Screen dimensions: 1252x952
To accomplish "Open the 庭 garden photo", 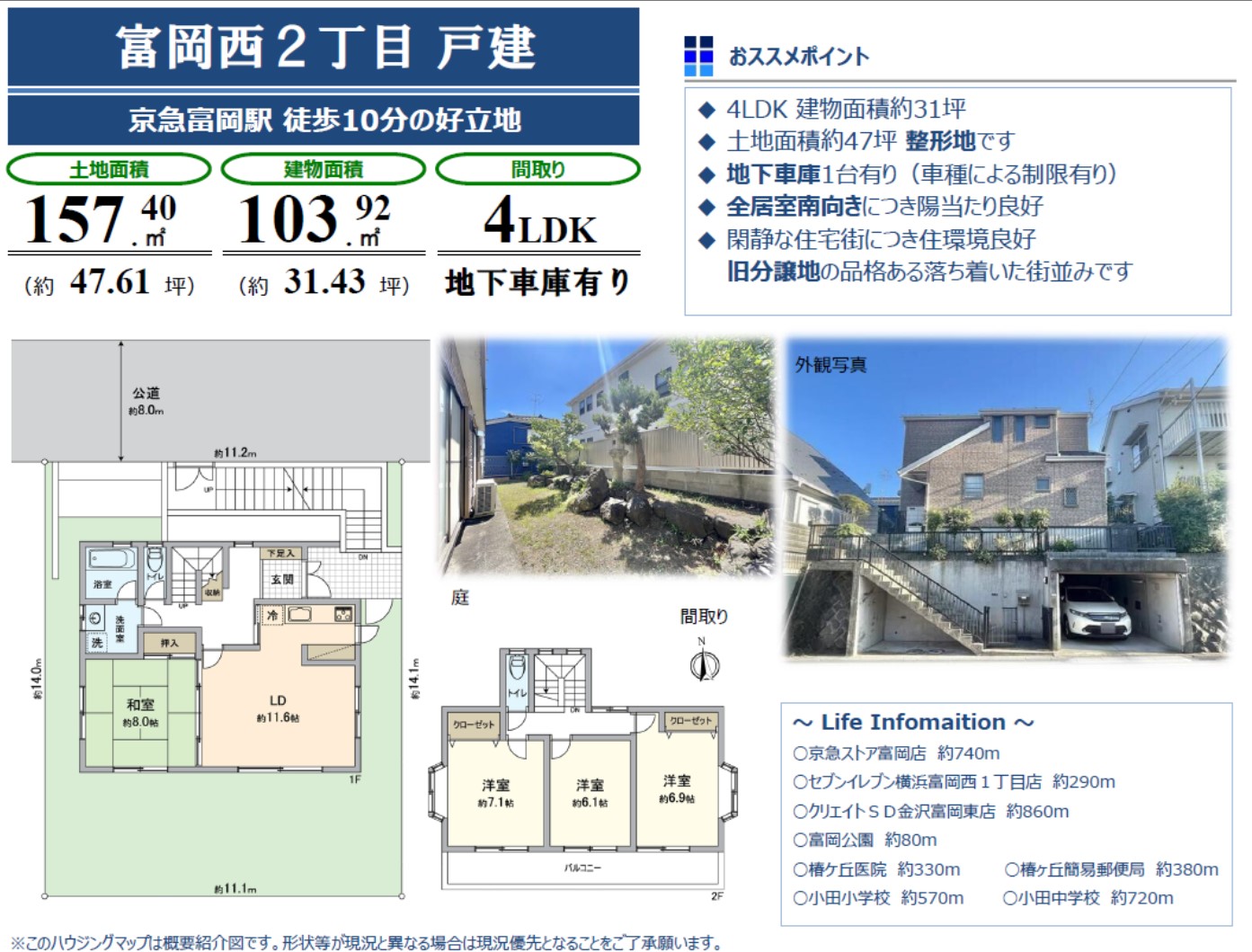I will point(607,455).
